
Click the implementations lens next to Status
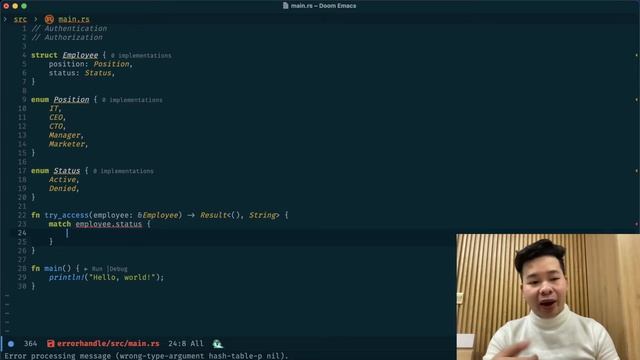click(123, 171)
